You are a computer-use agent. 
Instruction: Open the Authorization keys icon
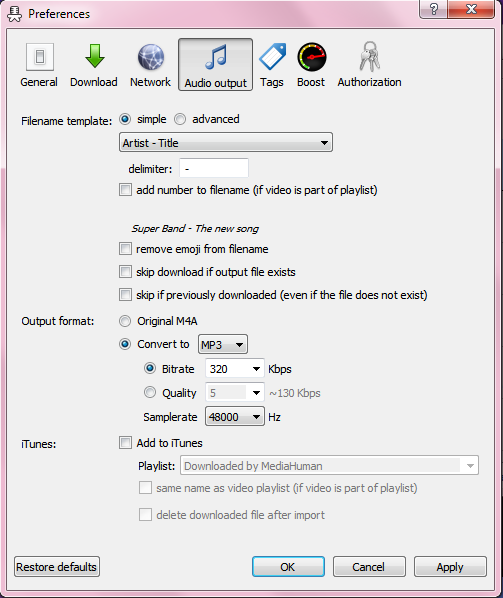click(x=369, y=57)
